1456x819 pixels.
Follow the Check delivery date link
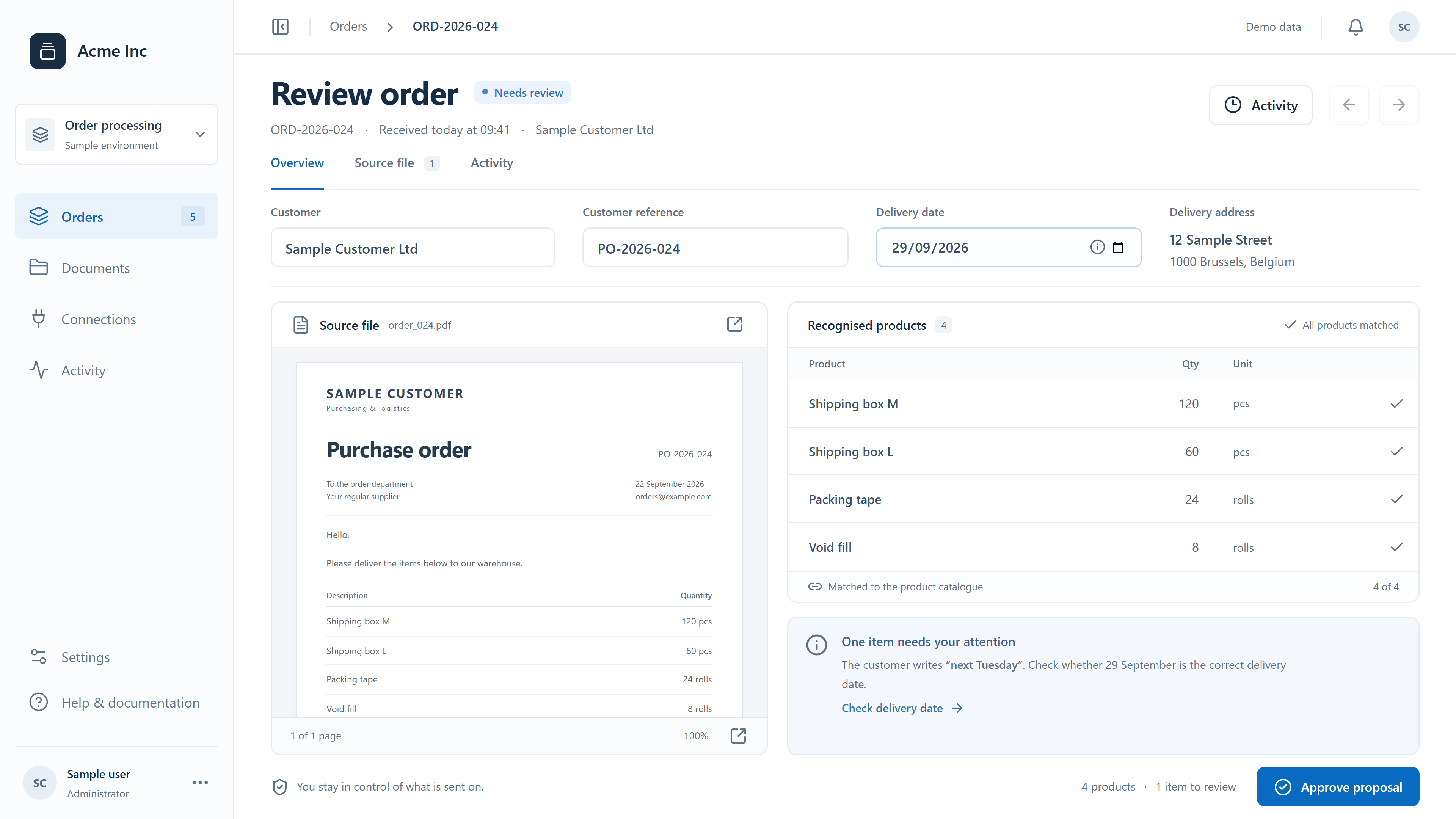[902, 708]
